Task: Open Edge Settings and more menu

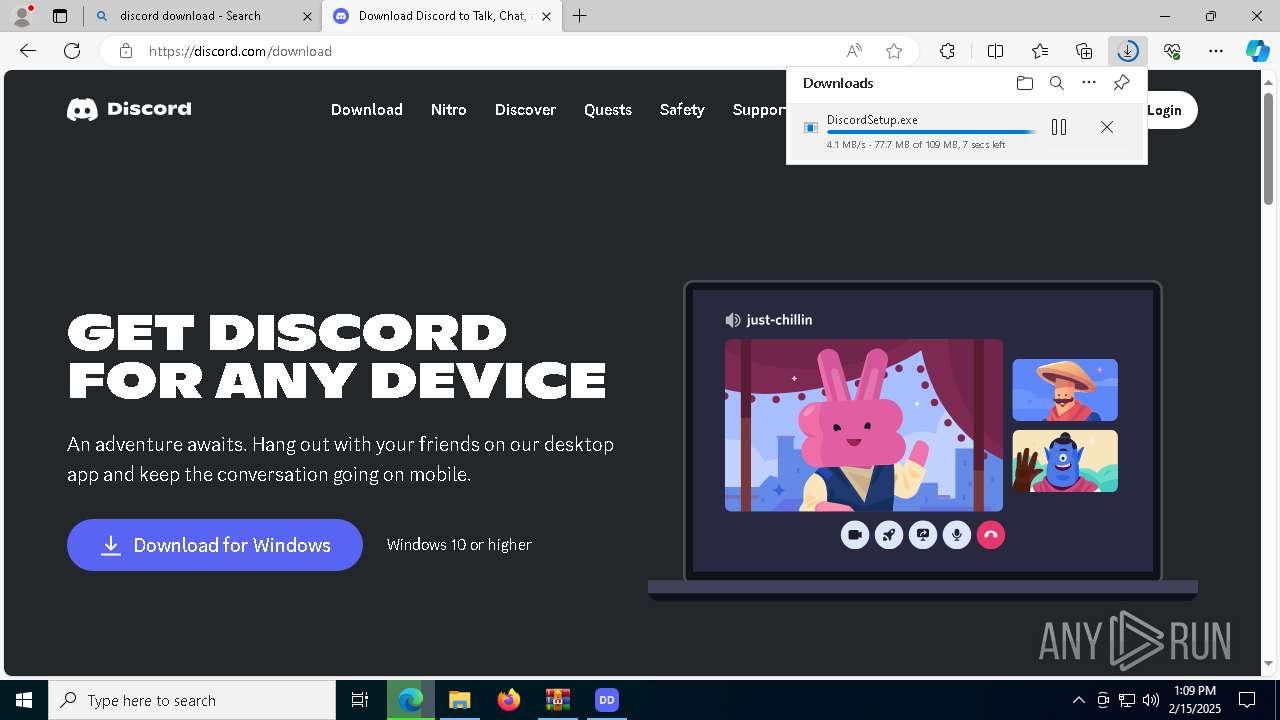Action: pyautogui.click(x=1216, y=51)
